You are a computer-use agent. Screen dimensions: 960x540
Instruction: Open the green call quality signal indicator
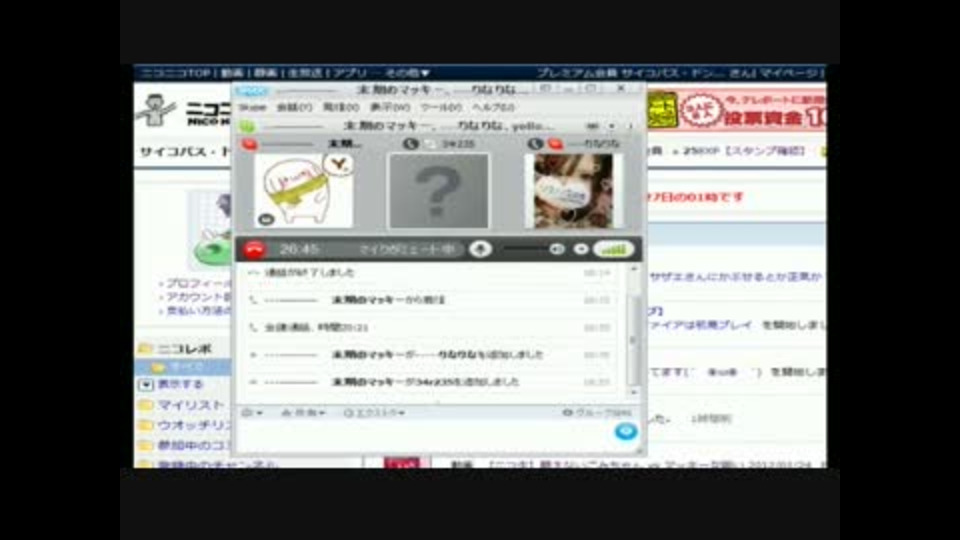(x=614, y=249)
